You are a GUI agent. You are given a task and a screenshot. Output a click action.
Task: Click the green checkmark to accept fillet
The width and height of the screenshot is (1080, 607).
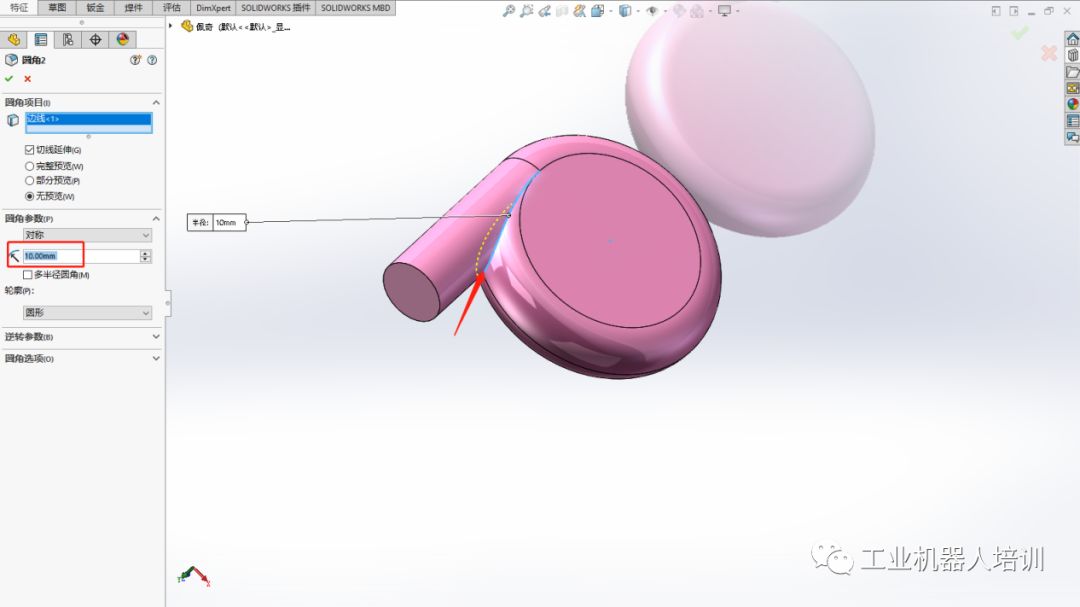click(x=9, y=78)
